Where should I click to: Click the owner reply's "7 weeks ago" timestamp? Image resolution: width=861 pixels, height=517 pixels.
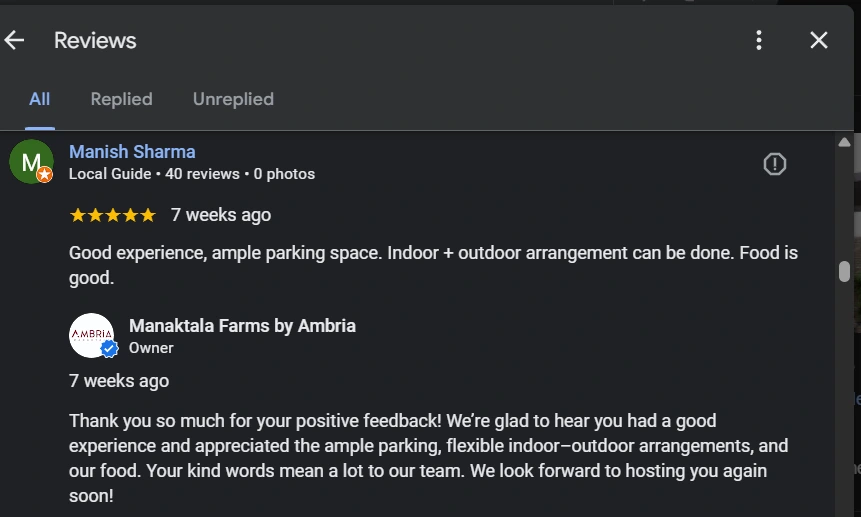119,381
